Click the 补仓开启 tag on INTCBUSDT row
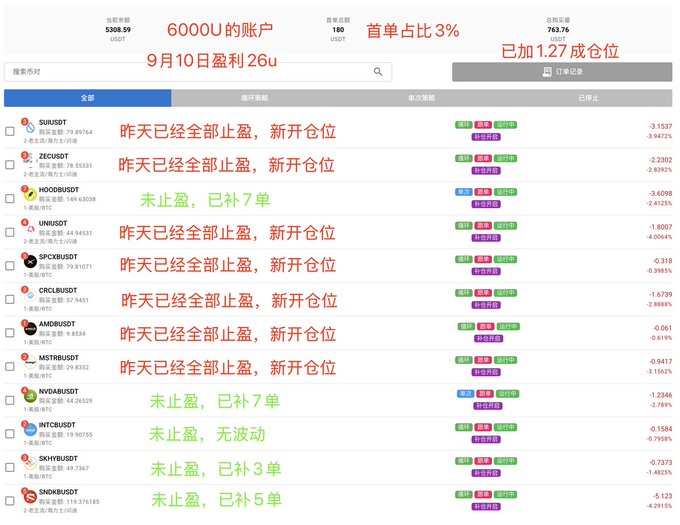The image size is (680, 525). click(486, 440)
